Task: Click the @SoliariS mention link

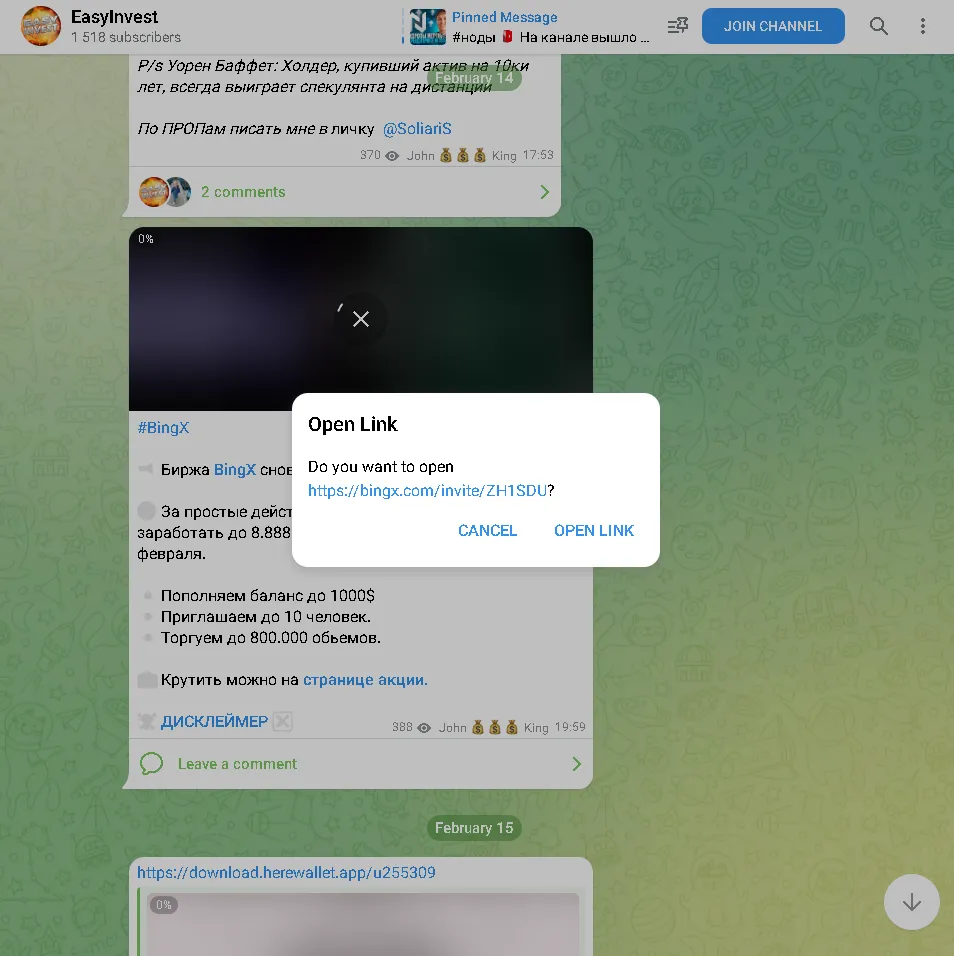Action: point(417,129)
